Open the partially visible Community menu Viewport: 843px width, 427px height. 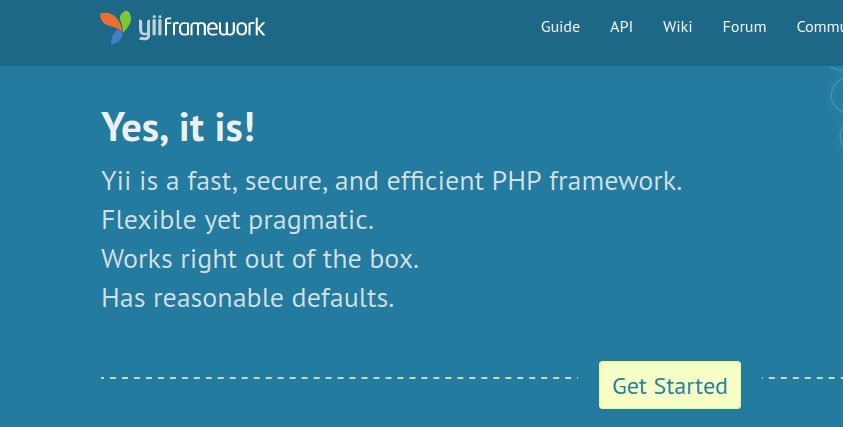pyautogui.click(x=819, y=27)
